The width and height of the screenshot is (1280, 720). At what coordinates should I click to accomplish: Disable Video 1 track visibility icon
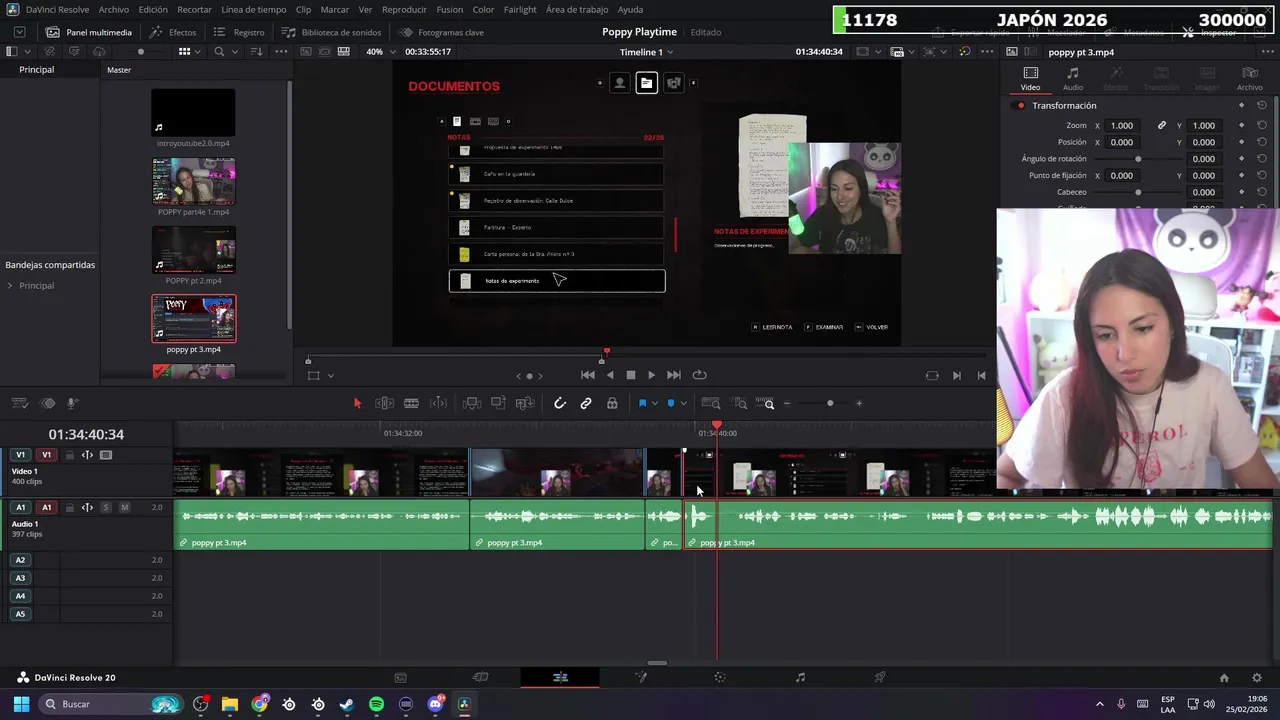click(x=106, y=455)
